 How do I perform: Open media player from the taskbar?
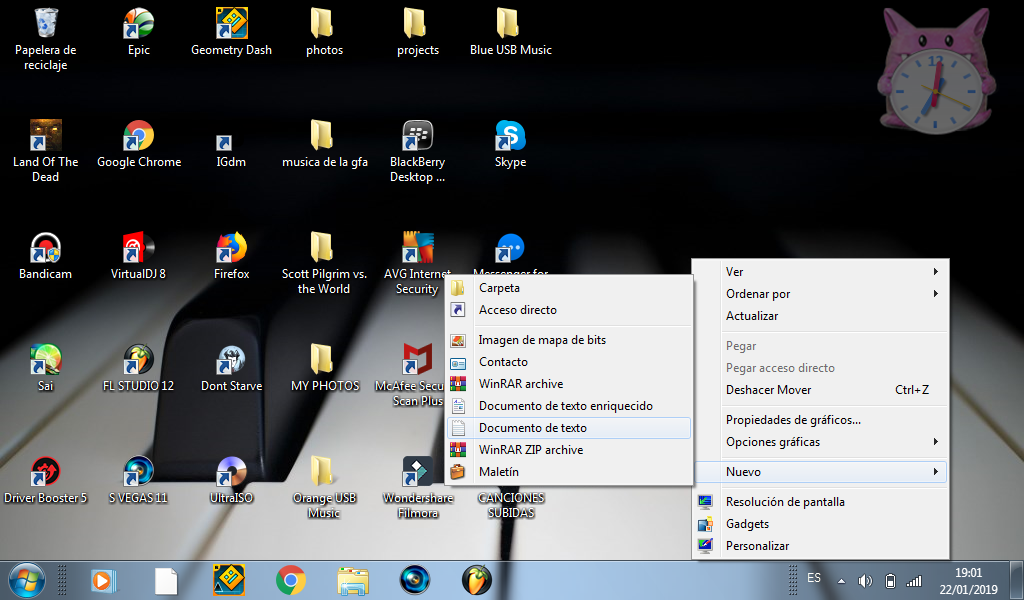click(x=103, y=580)
